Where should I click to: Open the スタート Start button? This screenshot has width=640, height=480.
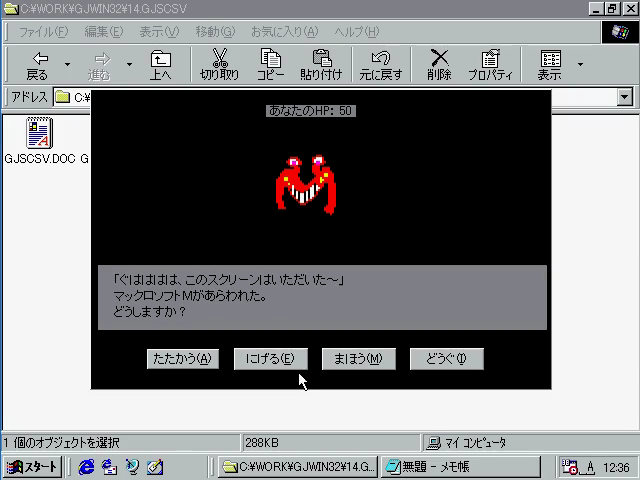(x=32, y=467)
